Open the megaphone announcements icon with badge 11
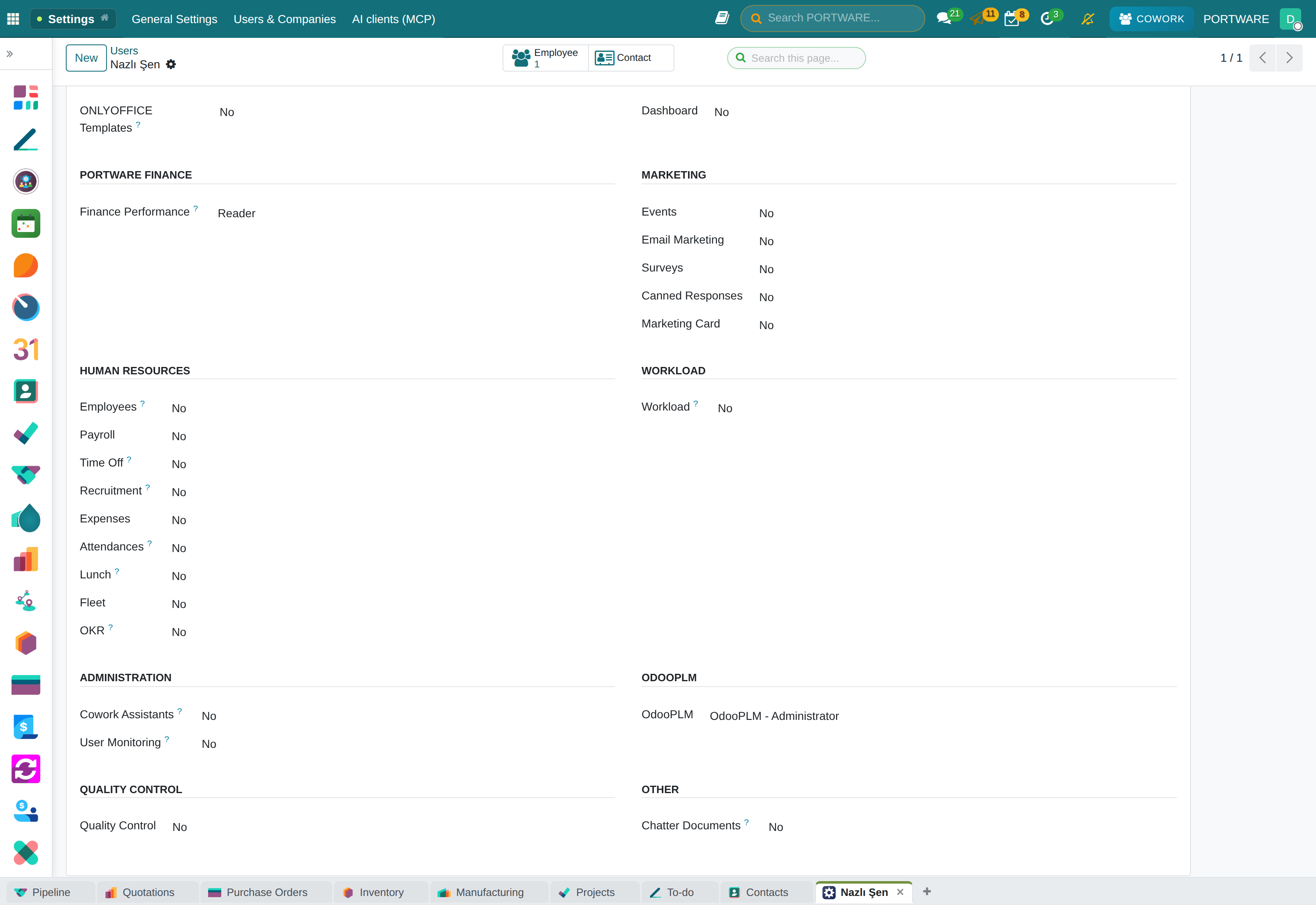The image size is (1316, 905). 977,19
